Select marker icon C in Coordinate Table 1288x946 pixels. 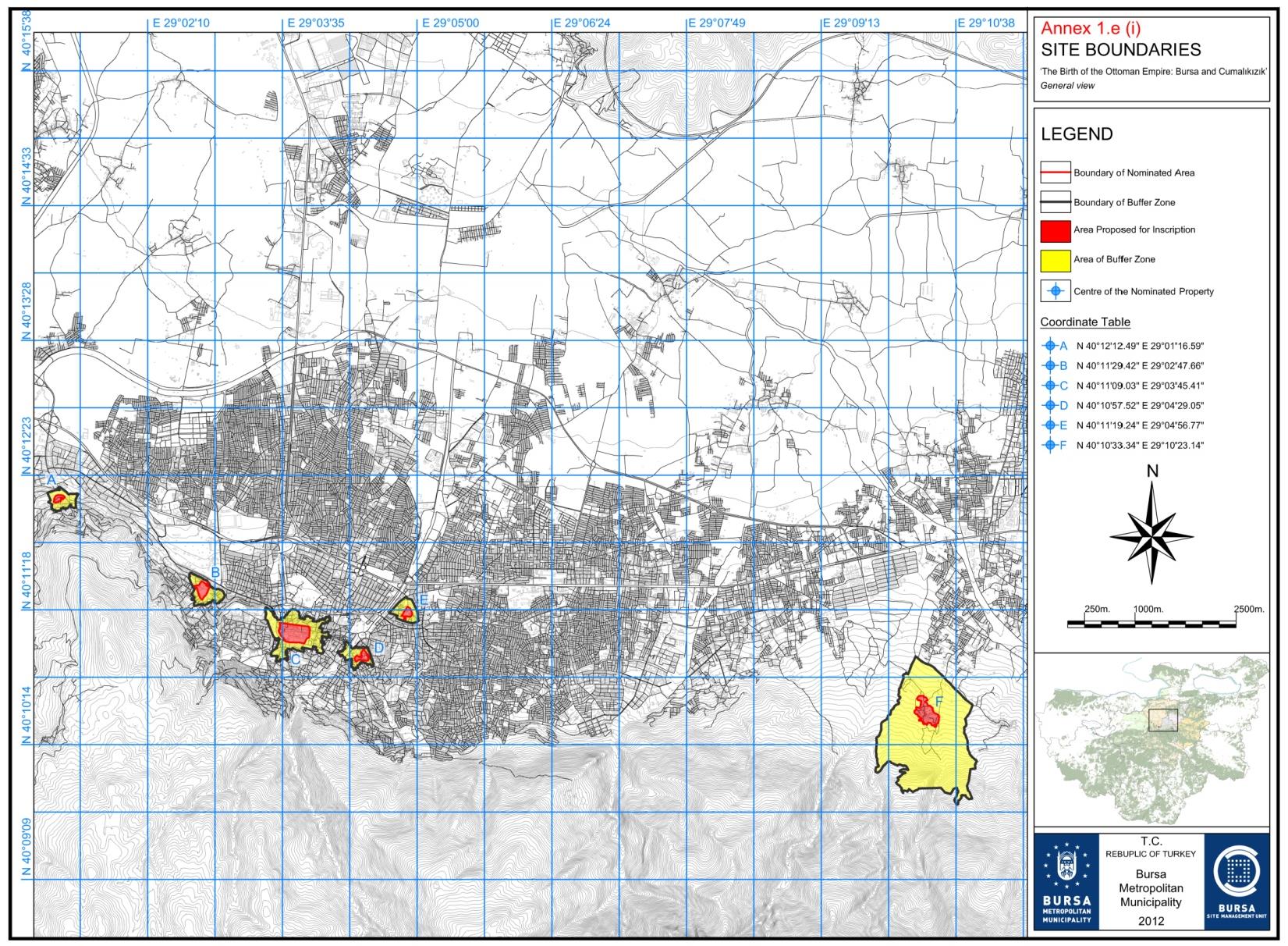(x=1050, y=386)
